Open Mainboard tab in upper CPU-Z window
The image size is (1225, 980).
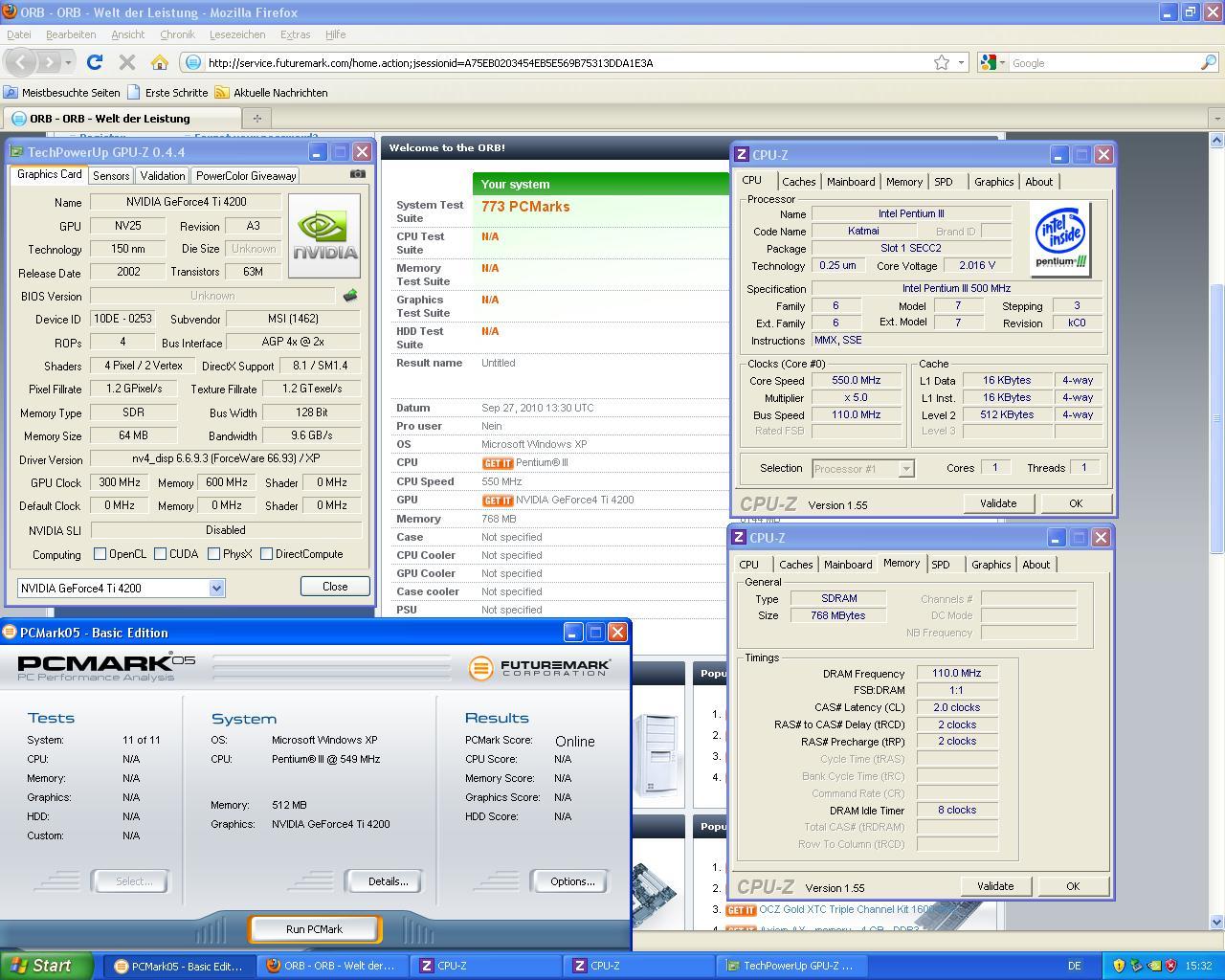(x=851, y=181)
